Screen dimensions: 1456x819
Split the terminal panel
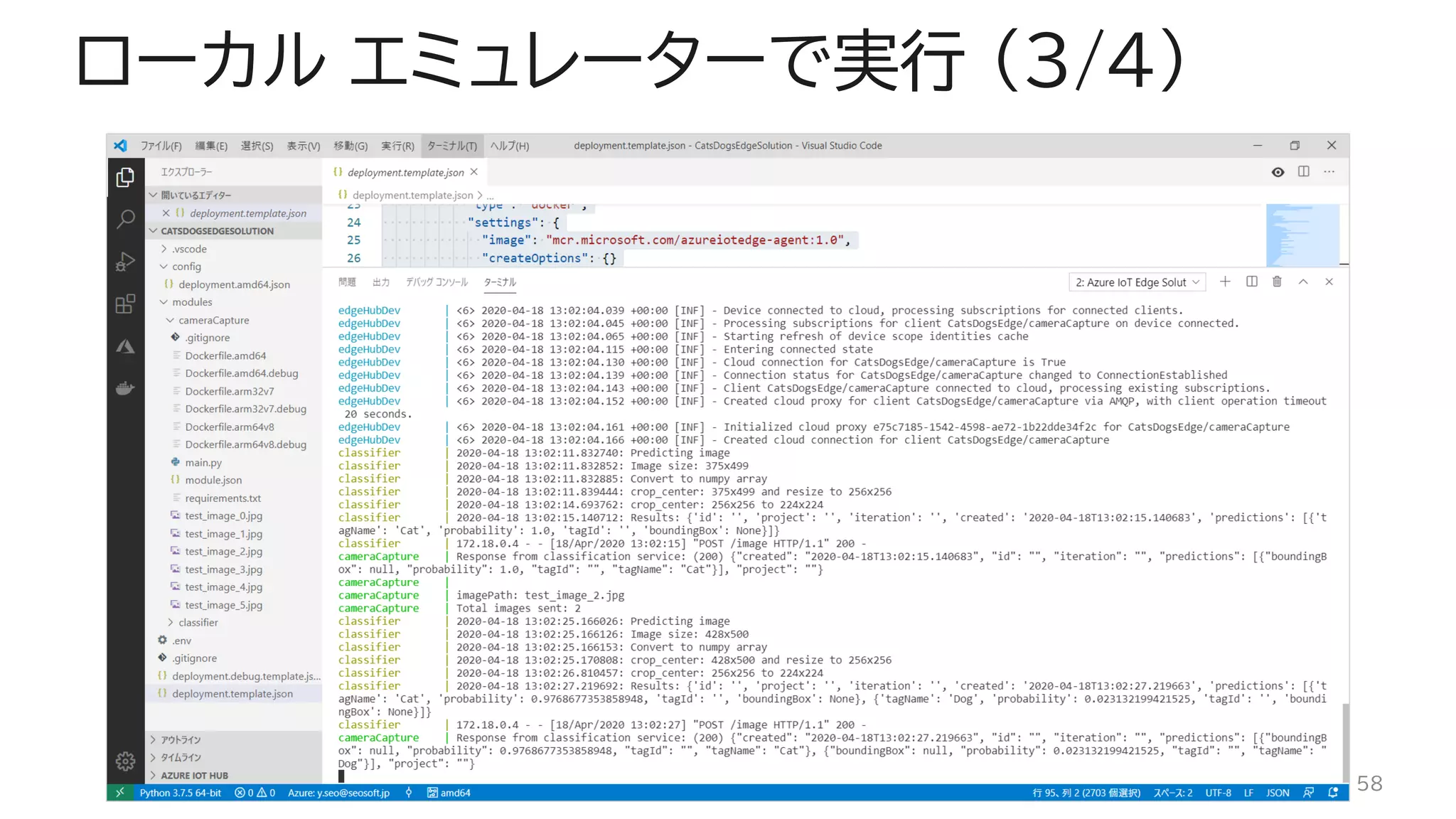coord(1251,282)
